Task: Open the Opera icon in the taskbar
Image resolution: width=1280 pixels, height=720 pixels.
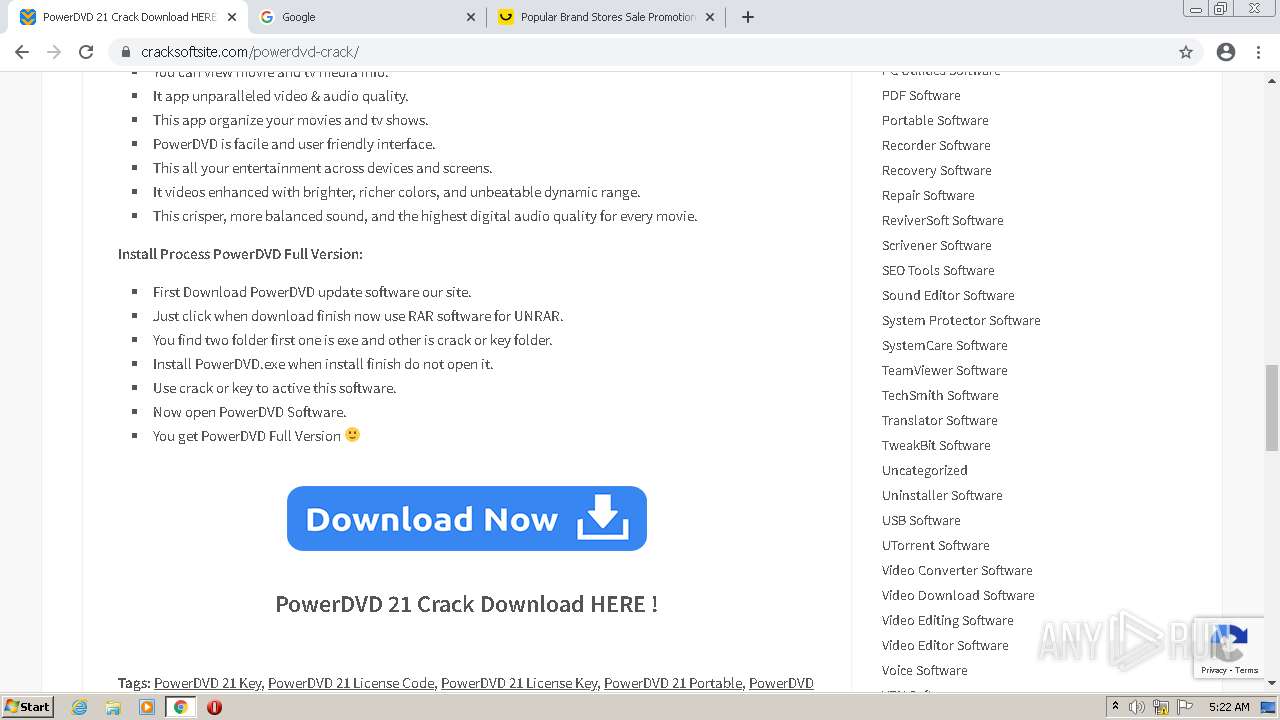Action: [x=214, y=707]
